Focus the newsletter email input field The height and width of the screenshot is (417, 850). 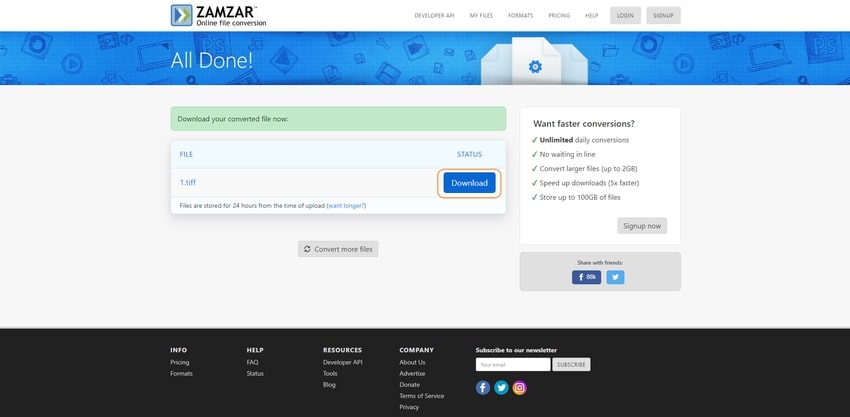tap(512, 364)
